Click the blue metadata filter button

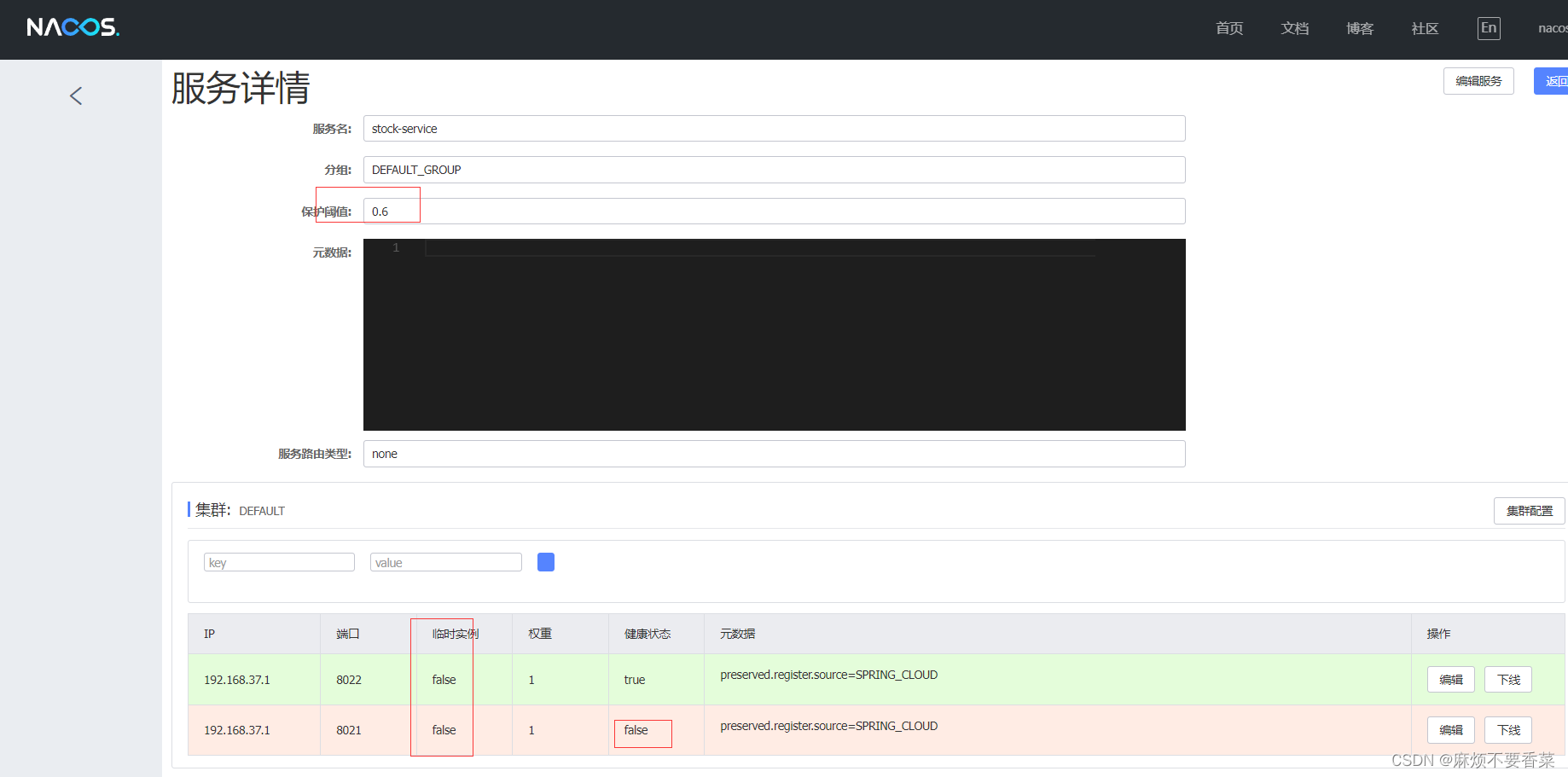click(546, 562)
